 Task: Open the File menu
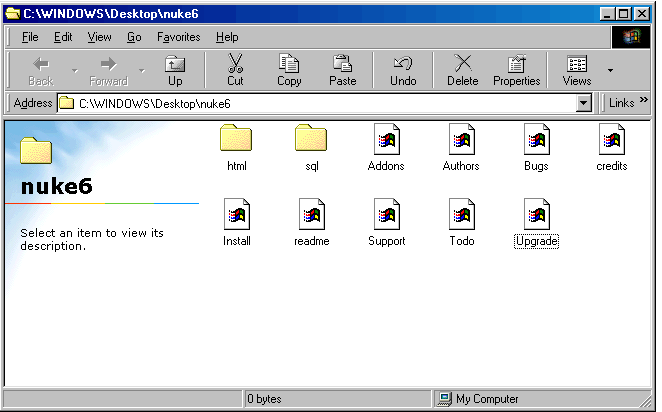click(30, 37)
